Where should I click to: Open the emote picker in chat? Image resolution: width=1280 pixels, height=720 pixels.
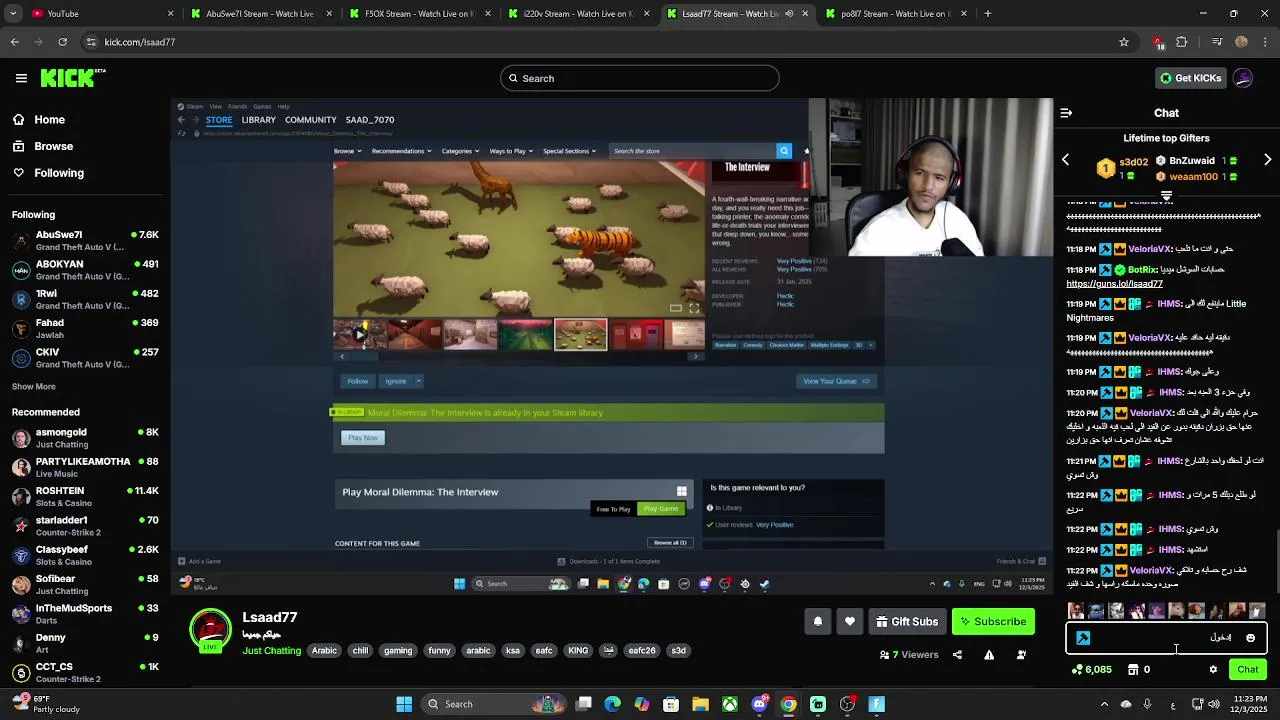(x=1250, y=638)
